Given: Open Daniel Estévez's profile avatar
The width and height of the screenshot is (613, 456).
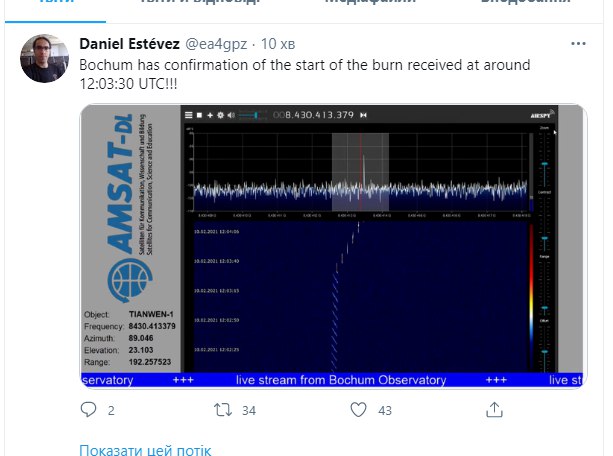Looking at the screenshot, I should (x=45, y=59).
